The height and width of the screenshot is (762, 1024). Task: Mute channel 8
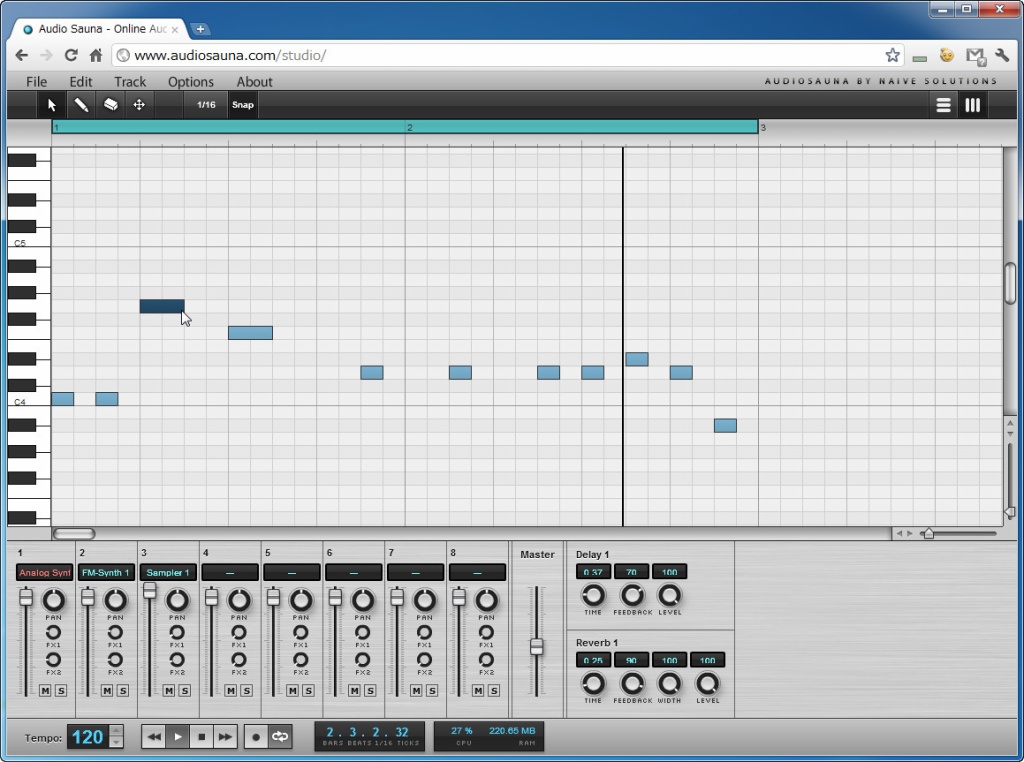[x=478, y=690]
